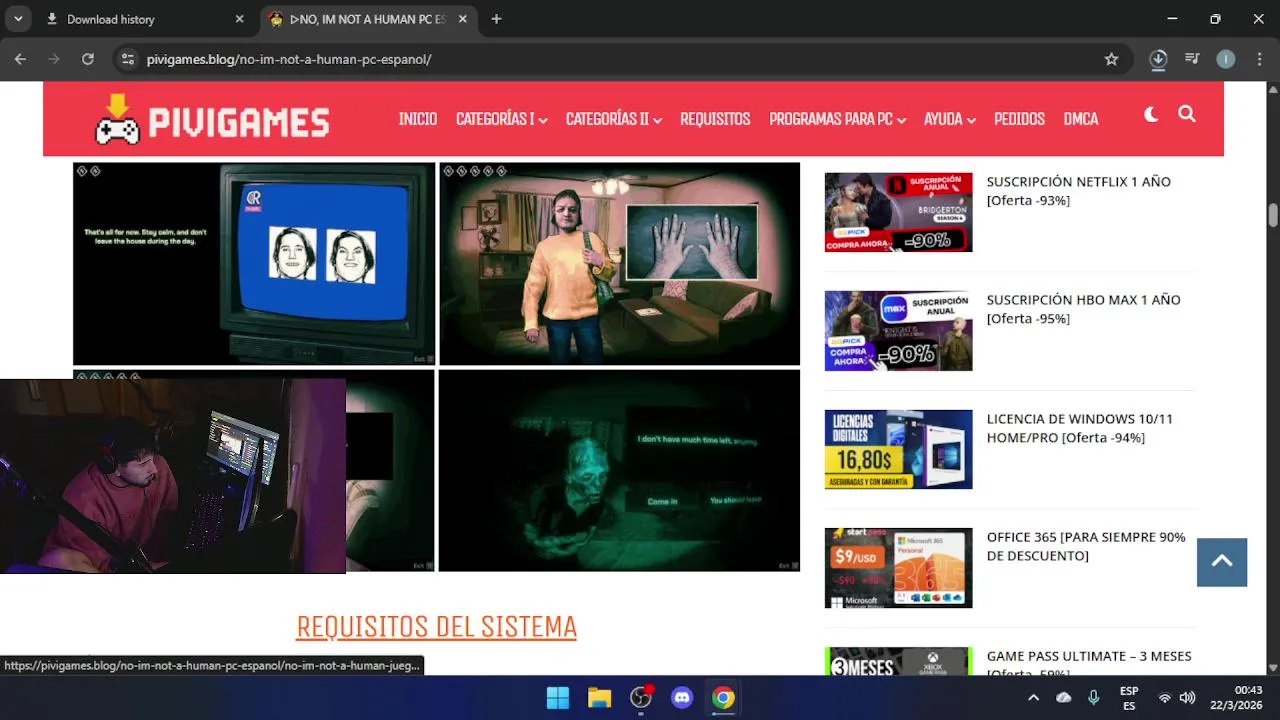
Task: Click the PiviGames logo
Action: tap(212, 119)
